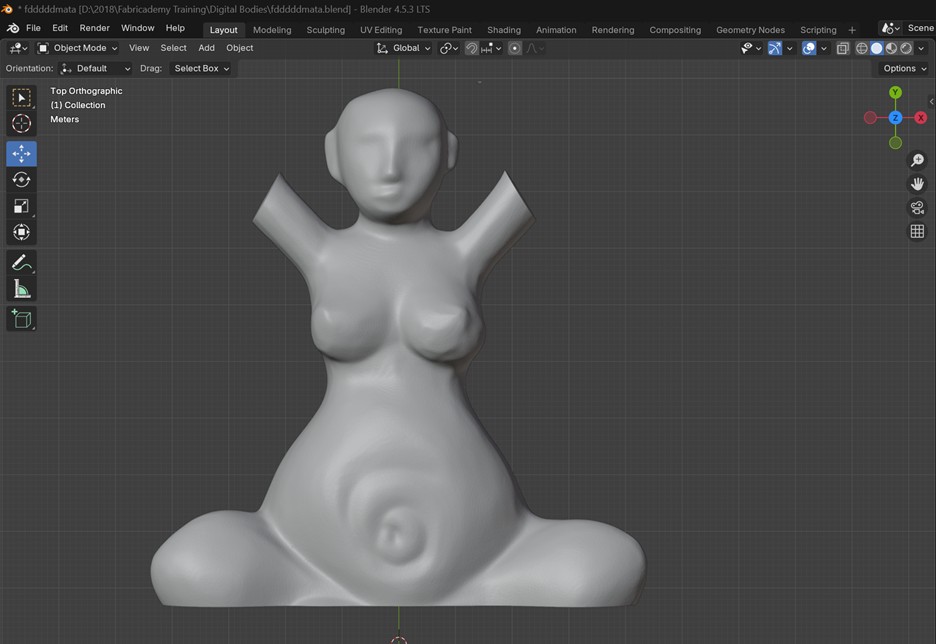The height and width of the screenshot is (644, 936).
Task: Click the Options button in header
Action: pyautogui.click(x=904, y=69)
